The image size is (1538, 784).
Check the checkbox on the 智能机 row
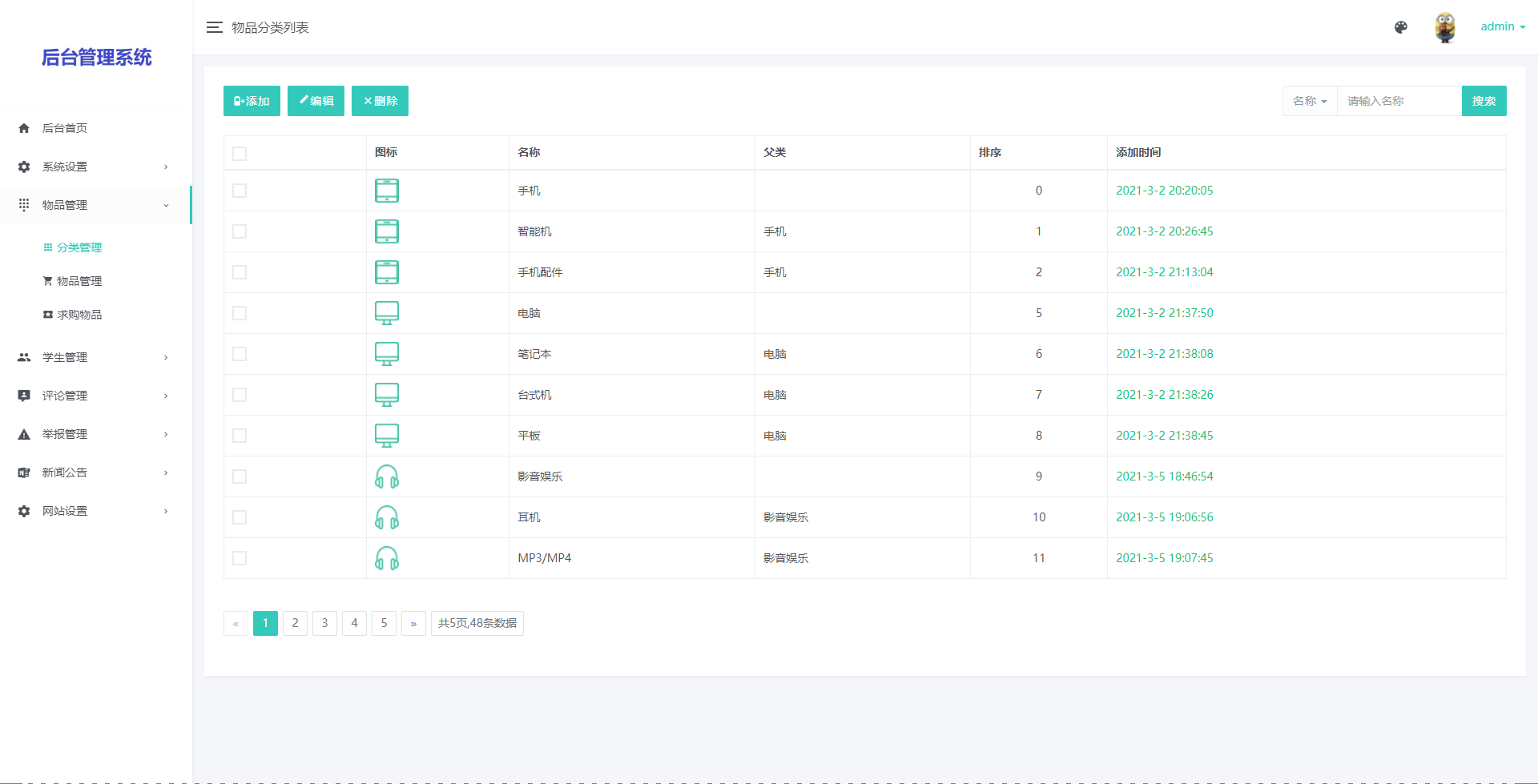[239, 231]
